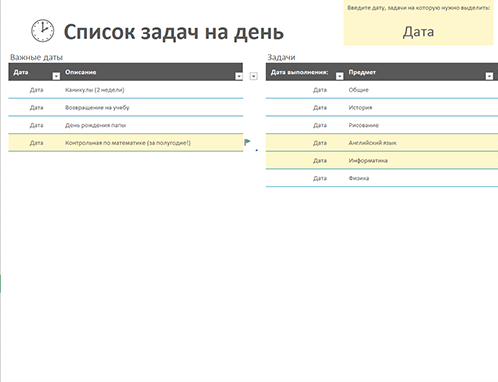Click the Дата cell in Физика row

pyautogui.click(x=320, y=178)
